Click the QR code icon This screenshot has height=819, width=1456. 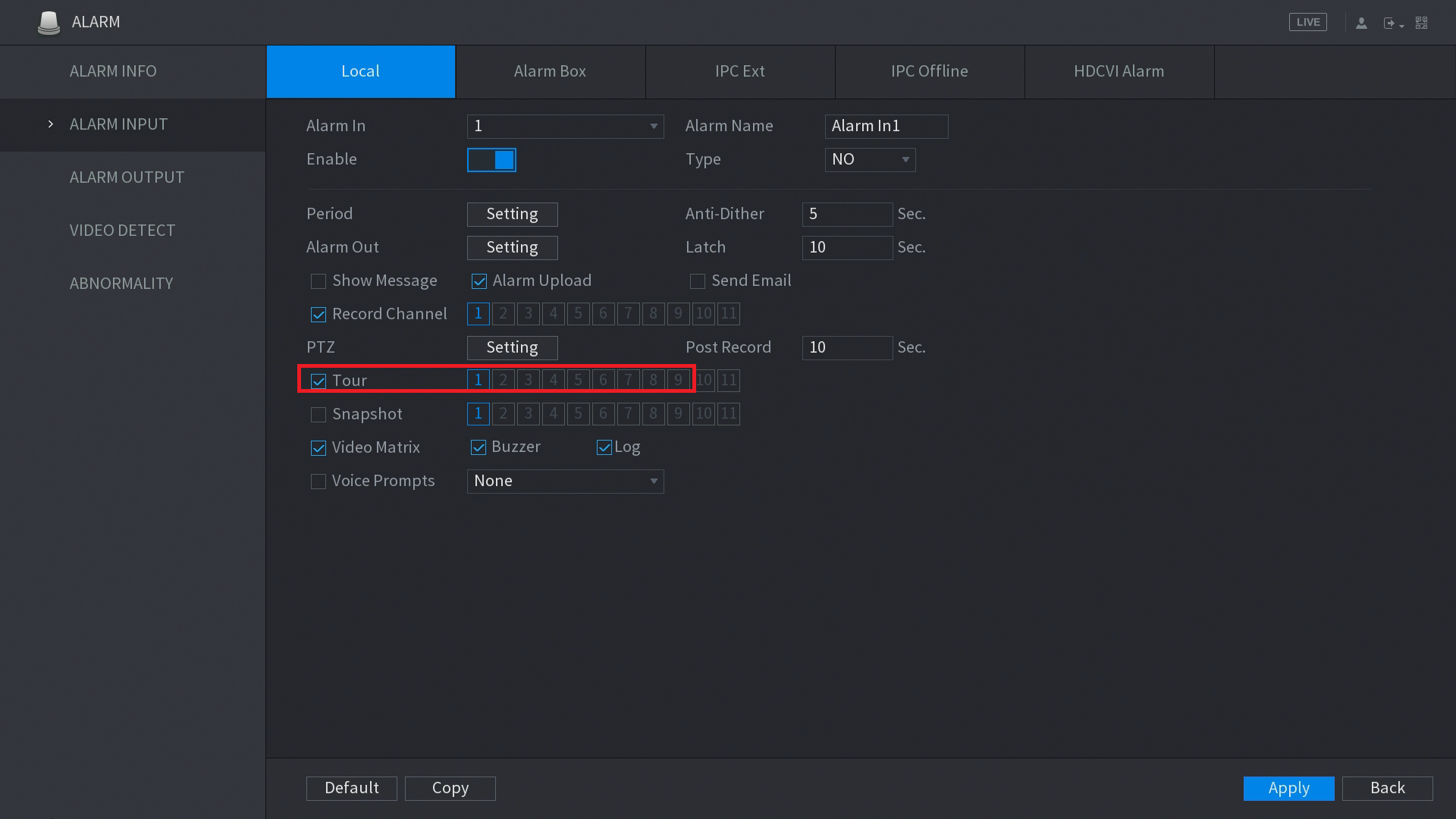pos(1422,23)
